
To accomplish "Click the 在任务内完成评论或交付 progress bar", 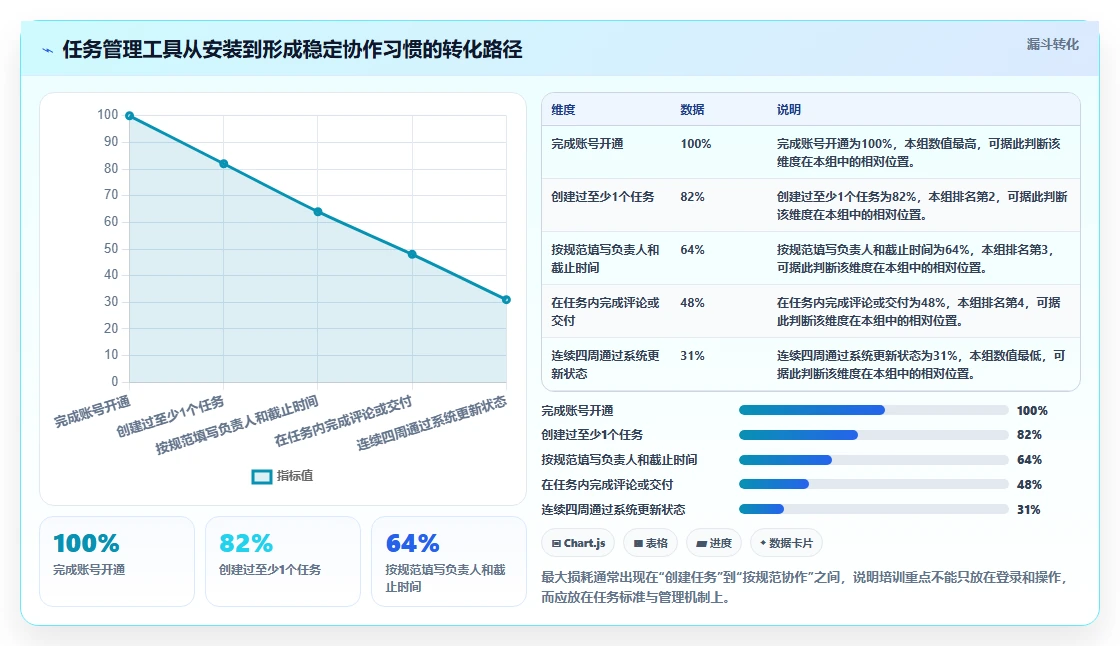I will [x=874, y=484].
